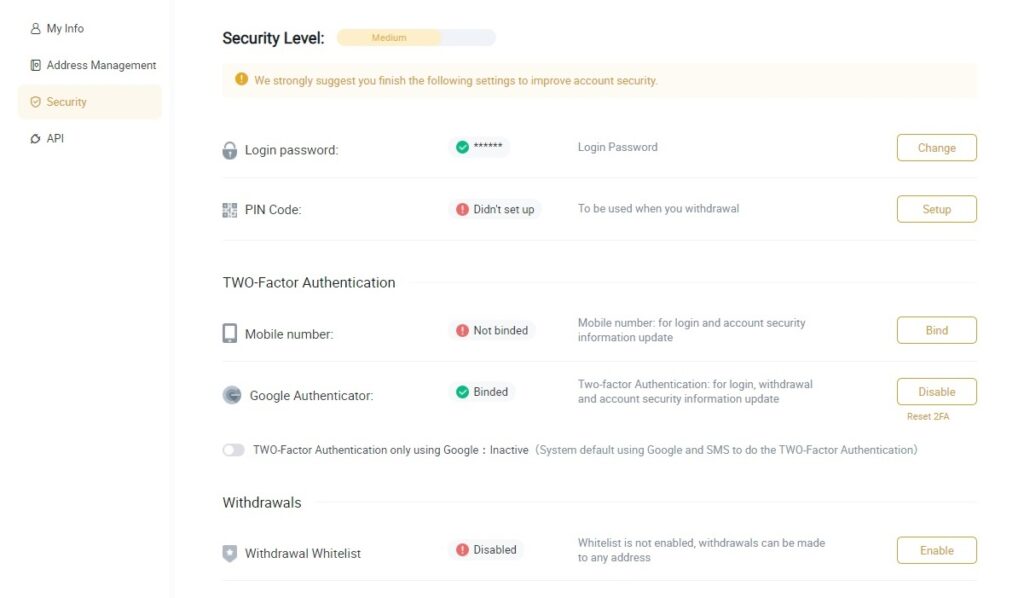Click the Medium security level bar
1024x598 pixels.
click(x=416, y=38)
